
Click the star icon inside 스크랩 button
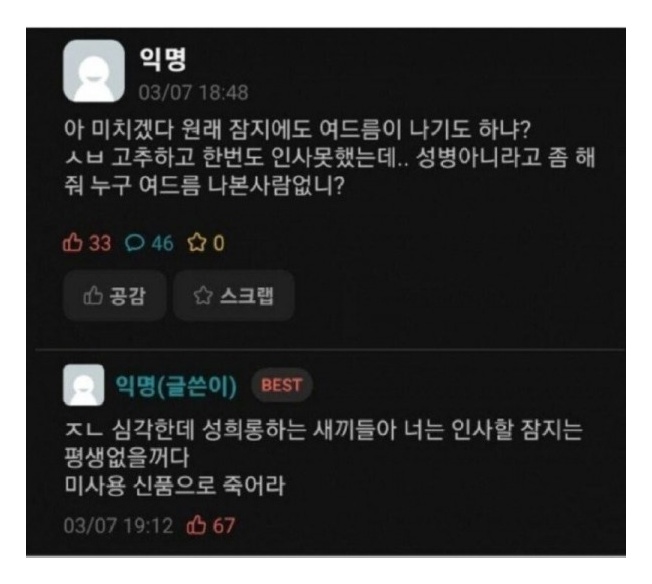[203, 295]
